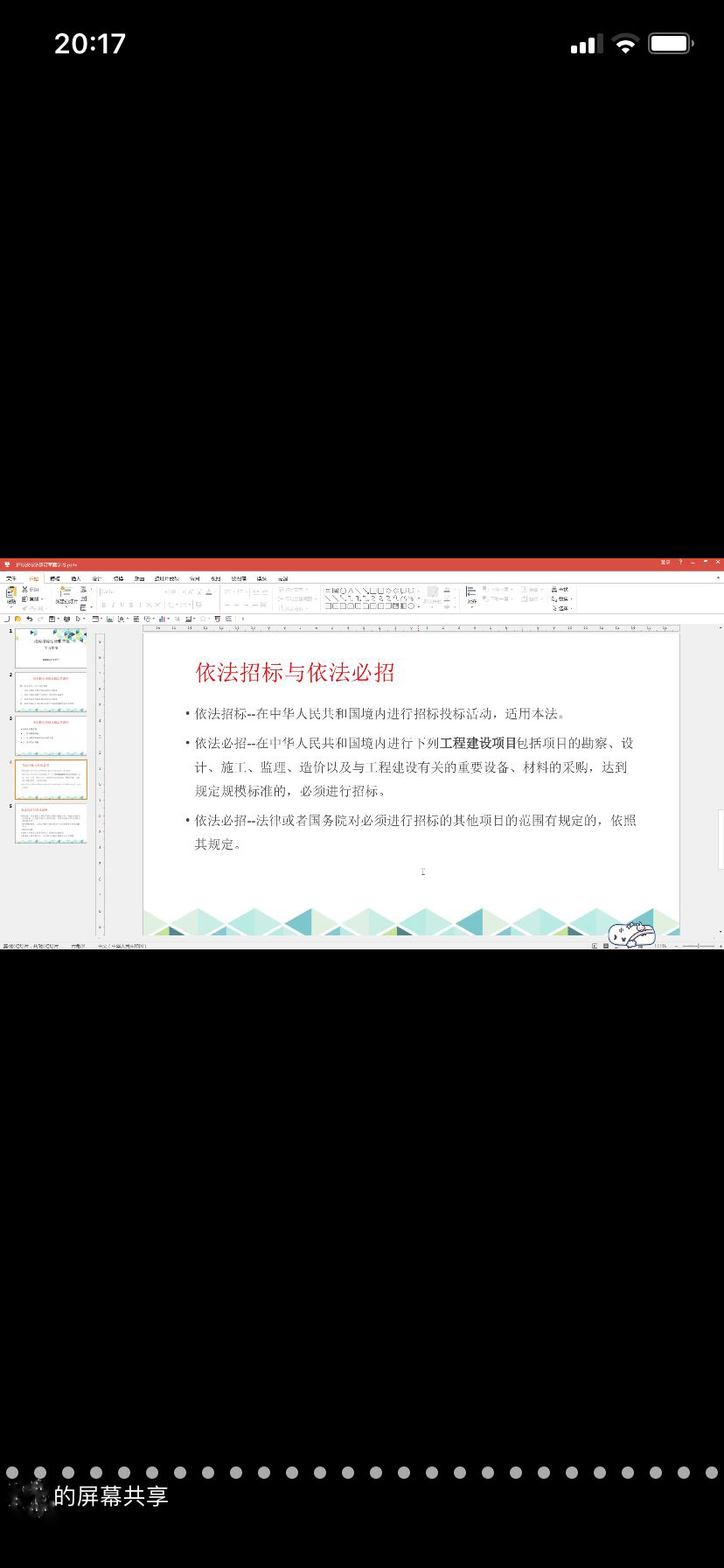Expand the shapes gallery more arrow

point(419,605)
